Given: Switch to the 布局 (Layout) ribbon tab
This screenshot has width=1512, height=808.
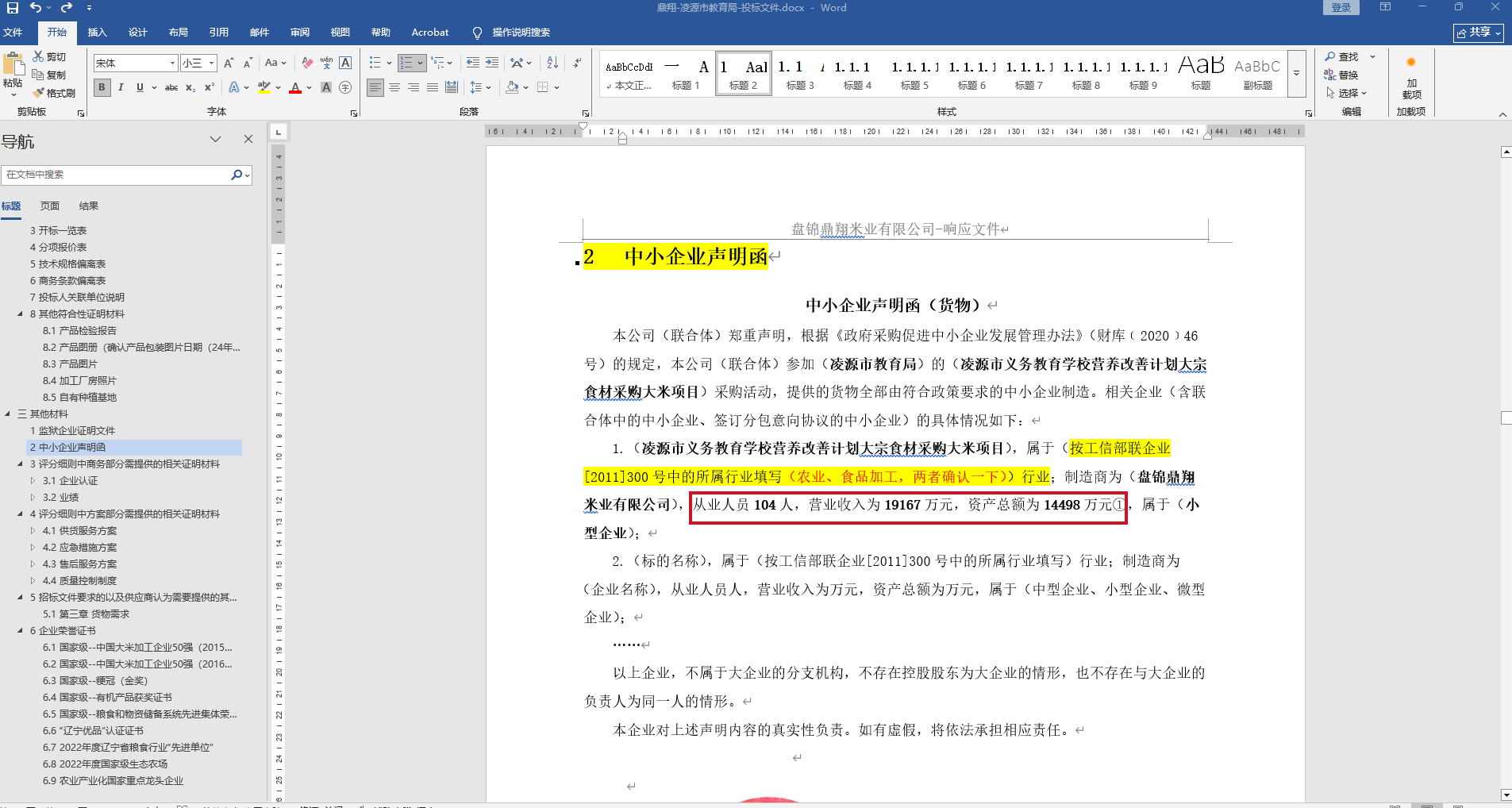Looking at the screenshot, I should [179, 33].
